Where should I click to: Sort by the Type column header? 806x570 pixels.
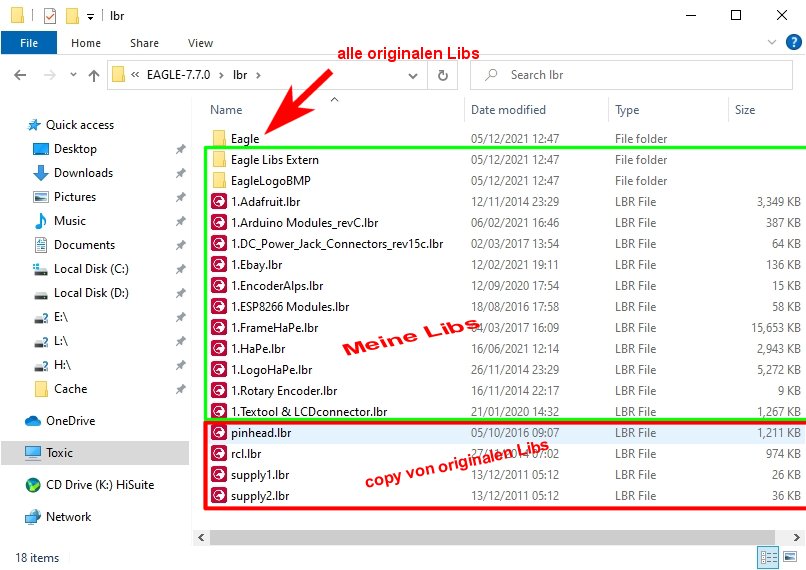(627, 110)
